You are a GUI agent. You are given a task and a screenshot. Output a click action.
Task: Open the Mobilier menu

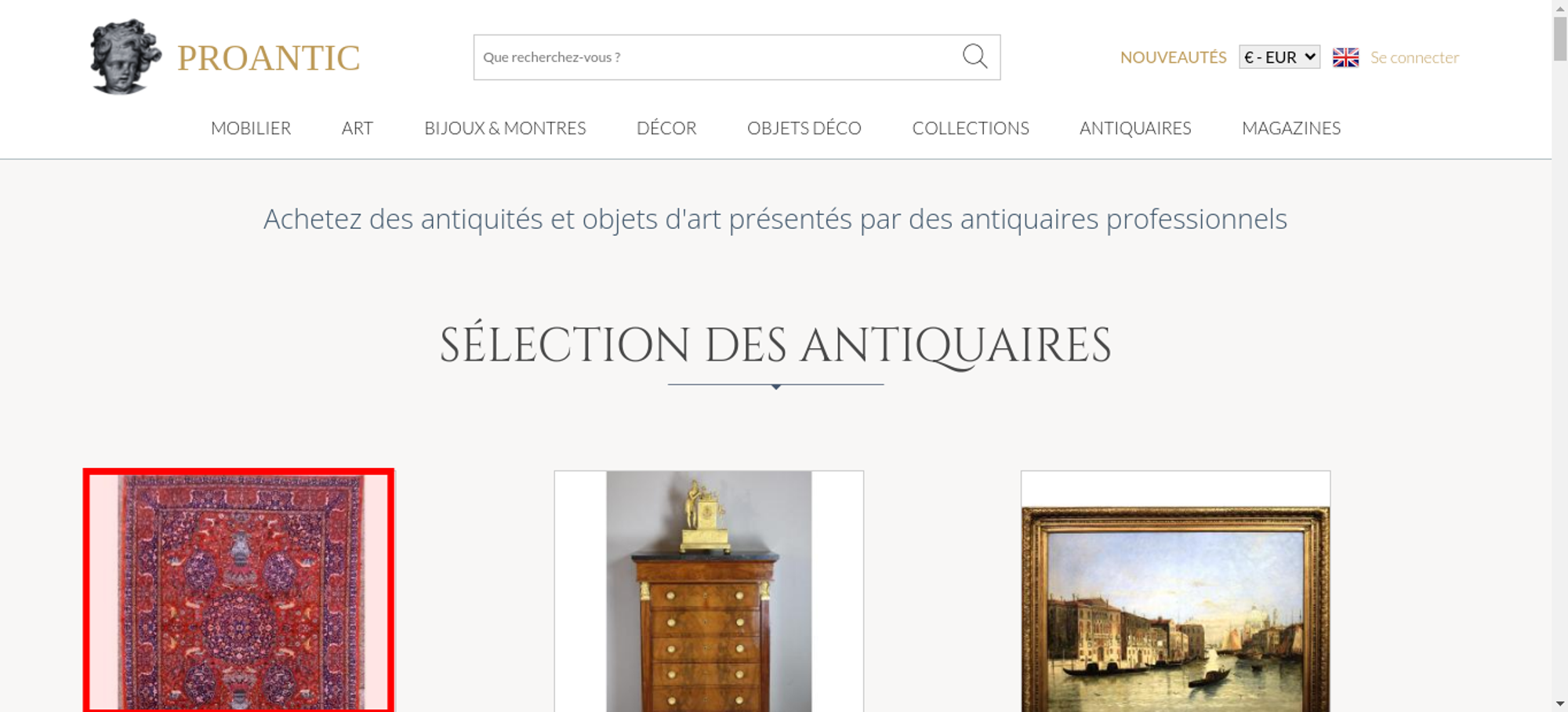[251, 128]
